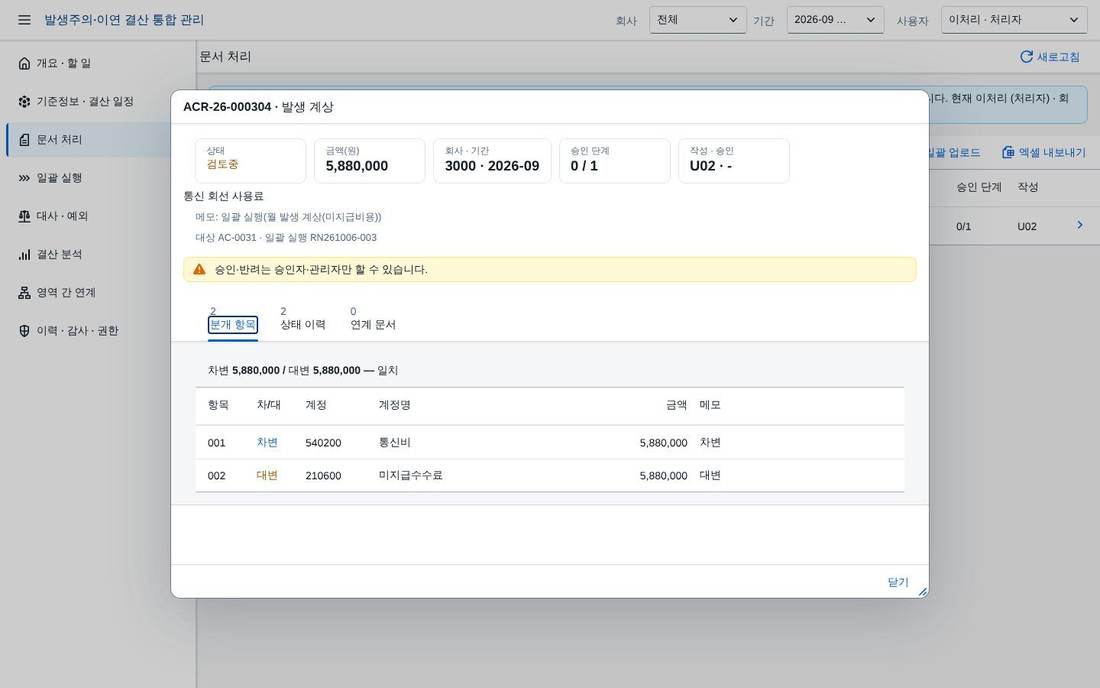Click the 기준정보 · 결산 일정 sidebar icon
The height and width of the screenshot is (688, 1100).
tap(25, 102)
